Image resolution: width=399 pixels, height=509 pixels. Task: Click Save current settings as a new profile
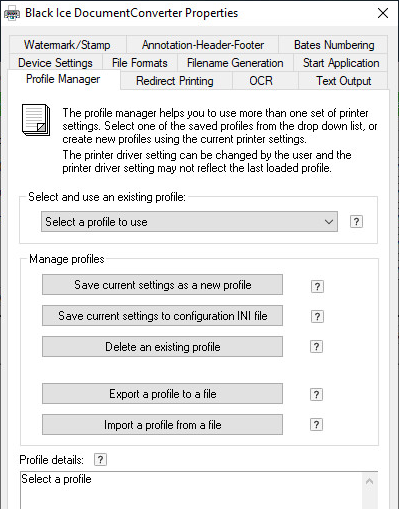(162, 285)
